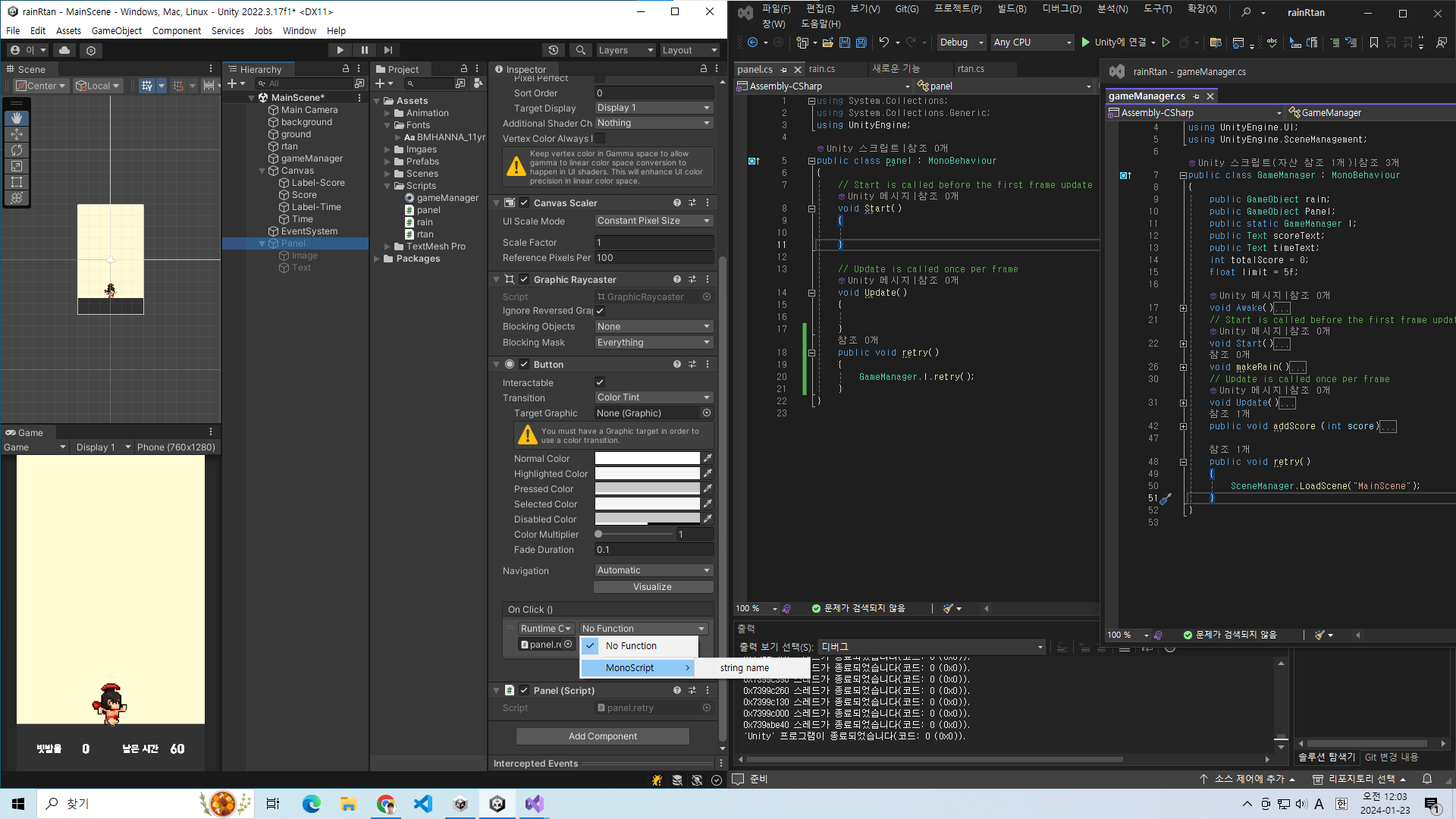This screenshot has width=1456, height=819.
Task: Select the Scale tool in Scene toolbar
Action: pyautogui.click(x=17, y=166)
